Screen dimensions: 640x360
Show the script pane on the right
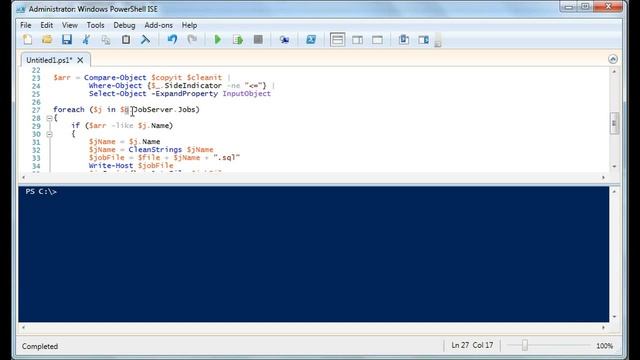[358, 40]
